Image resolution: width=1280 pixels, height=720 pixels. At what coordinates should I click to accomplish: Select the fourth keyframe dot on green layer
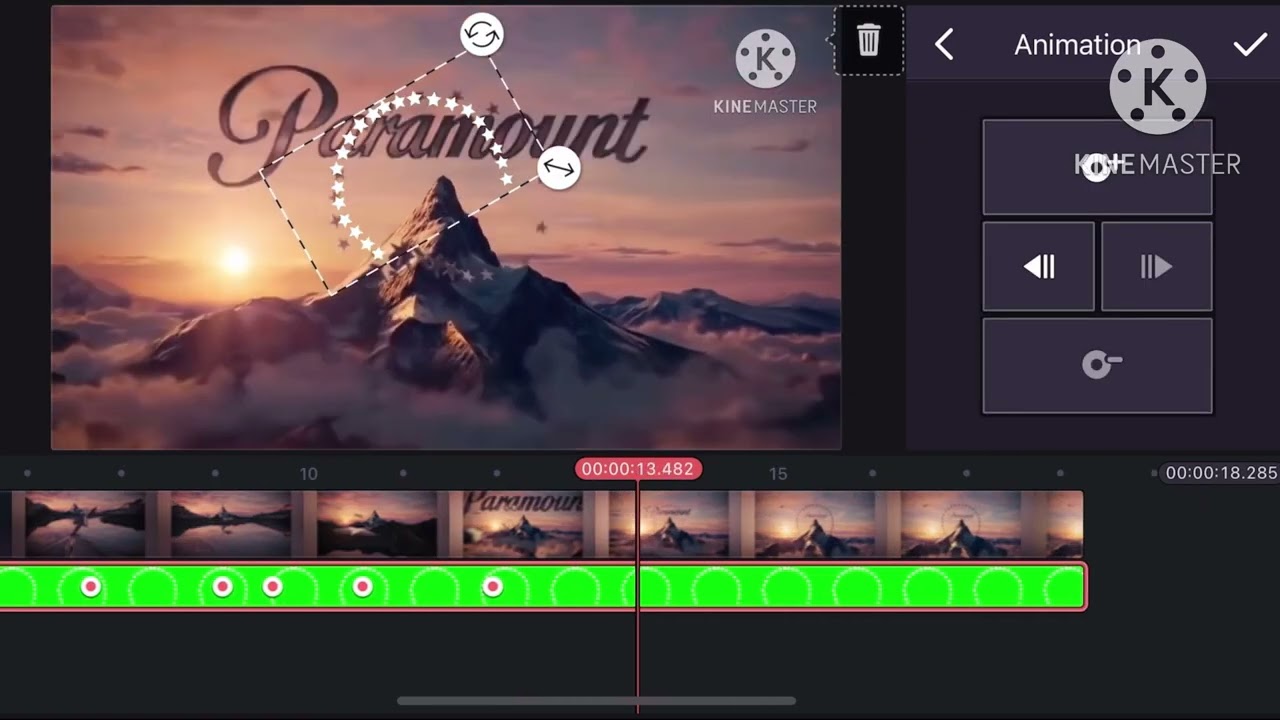(362, 587)
